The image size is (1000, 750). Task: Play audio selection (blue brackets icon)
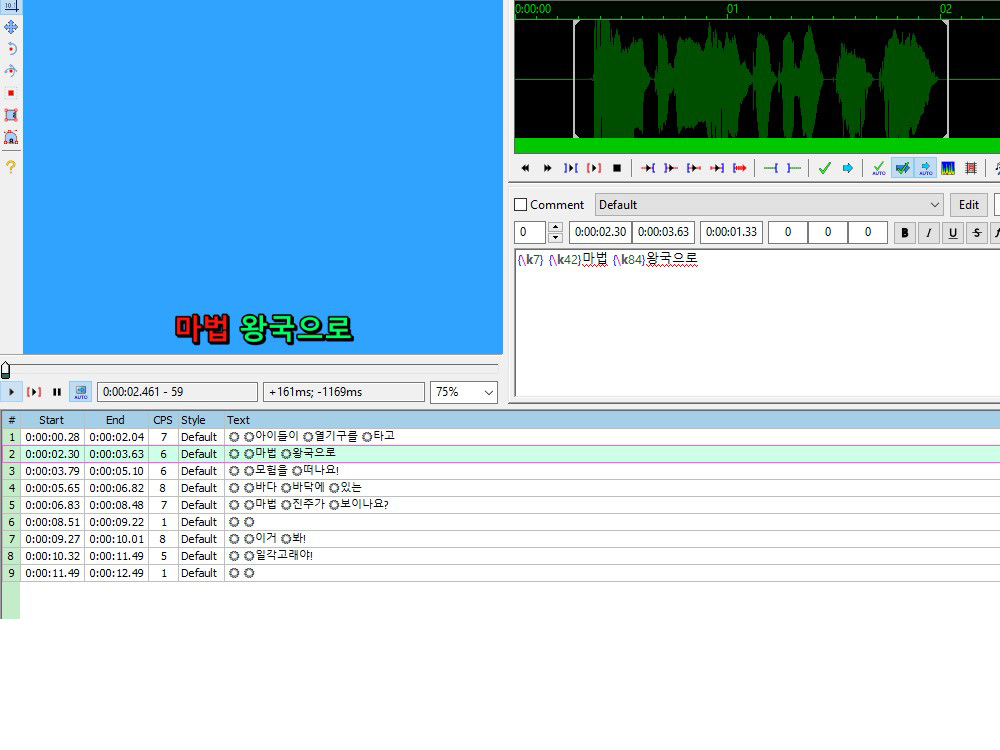570,168
